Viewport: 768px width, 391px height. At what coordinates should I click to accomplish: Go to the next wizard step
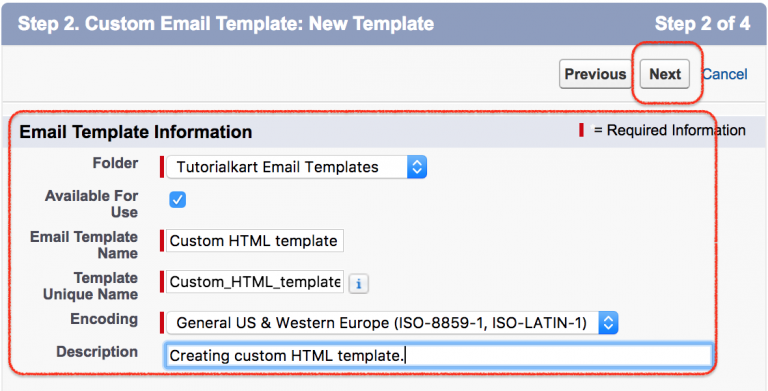pyautogui.click(x=665, y=74)
